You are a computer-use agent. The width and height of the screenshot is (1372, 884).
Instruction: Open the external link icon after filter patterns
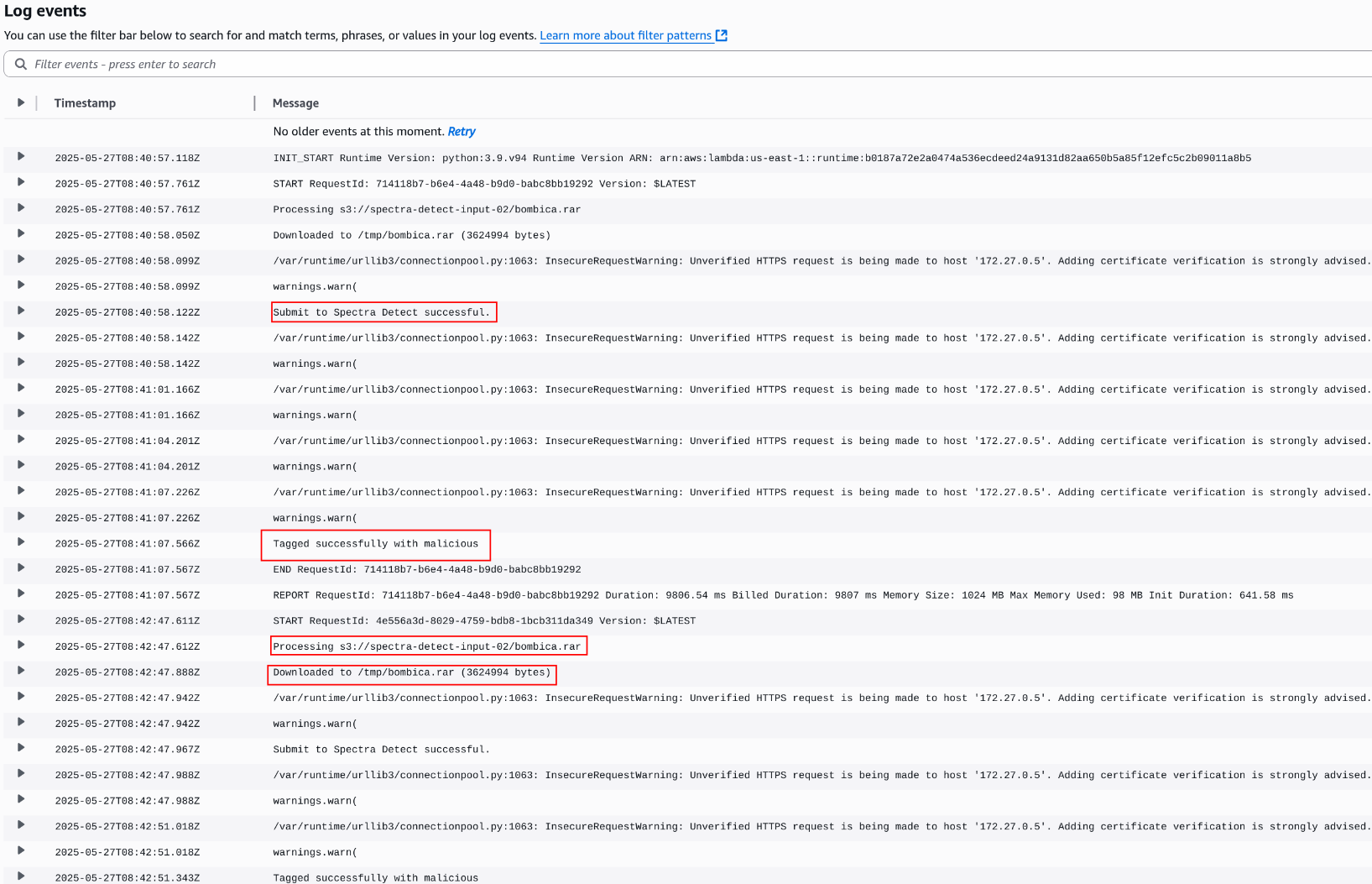pos(722,35)
